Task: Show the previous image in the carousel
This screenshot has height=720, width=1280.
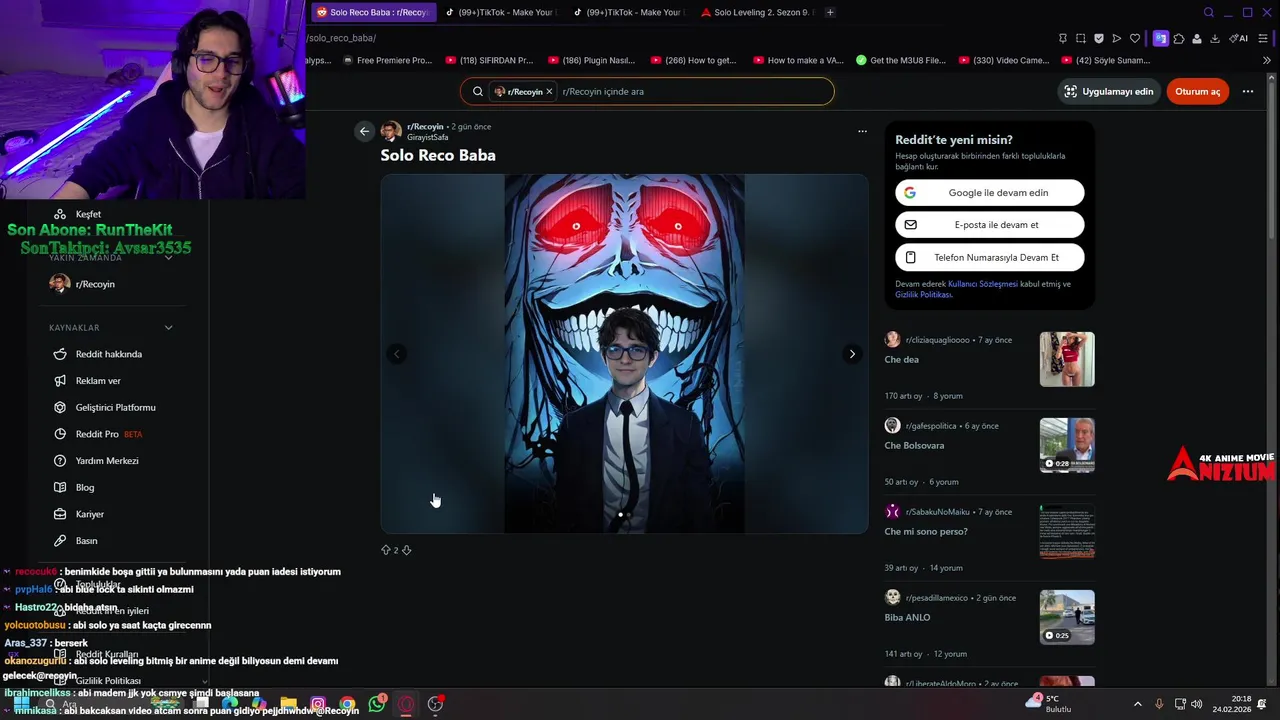Action: point(397,354)
